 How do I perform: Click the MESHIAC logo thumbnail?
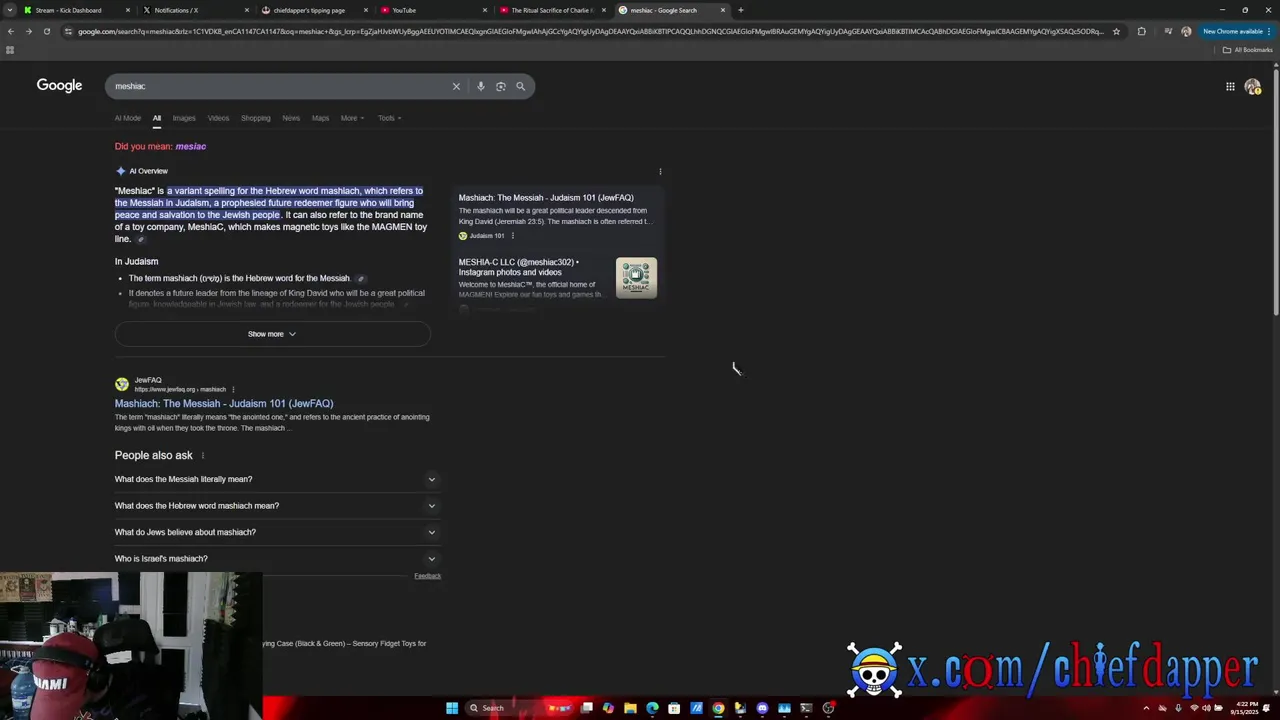[636, 278]
